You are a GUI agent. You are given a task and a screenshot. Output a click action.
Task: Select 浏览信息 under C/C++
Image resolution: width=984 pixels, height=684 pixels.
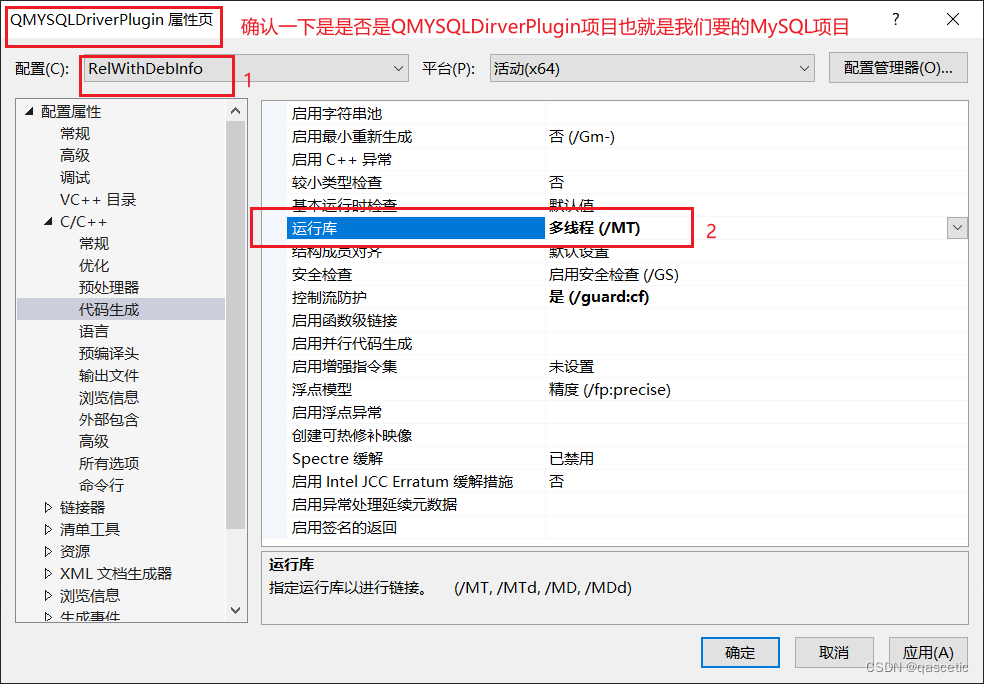click(x=109, y=397)
